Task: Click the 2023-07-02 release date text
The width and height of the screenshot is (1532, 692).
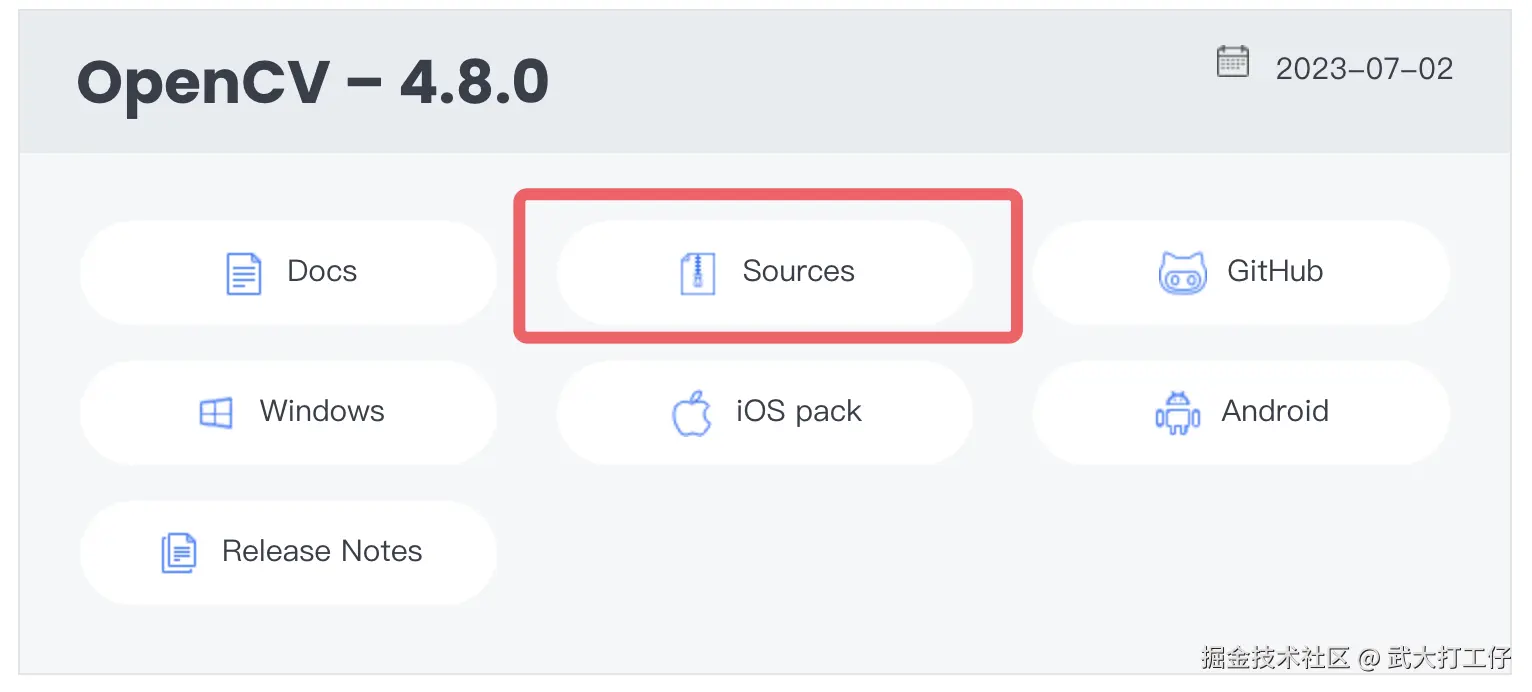Action: (1364, 69)
